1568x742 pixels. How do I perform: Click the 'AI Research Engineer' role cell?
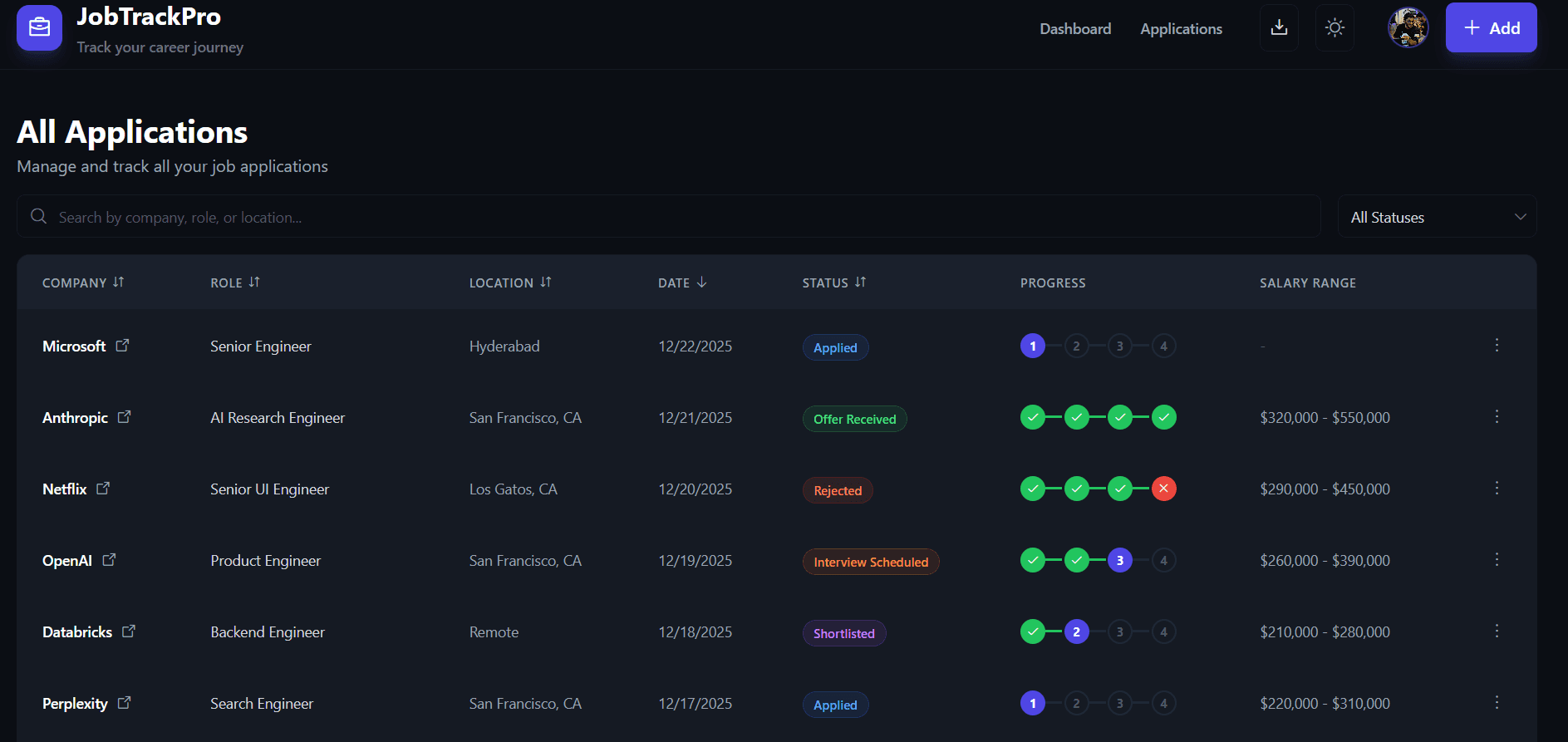[278, 417]
